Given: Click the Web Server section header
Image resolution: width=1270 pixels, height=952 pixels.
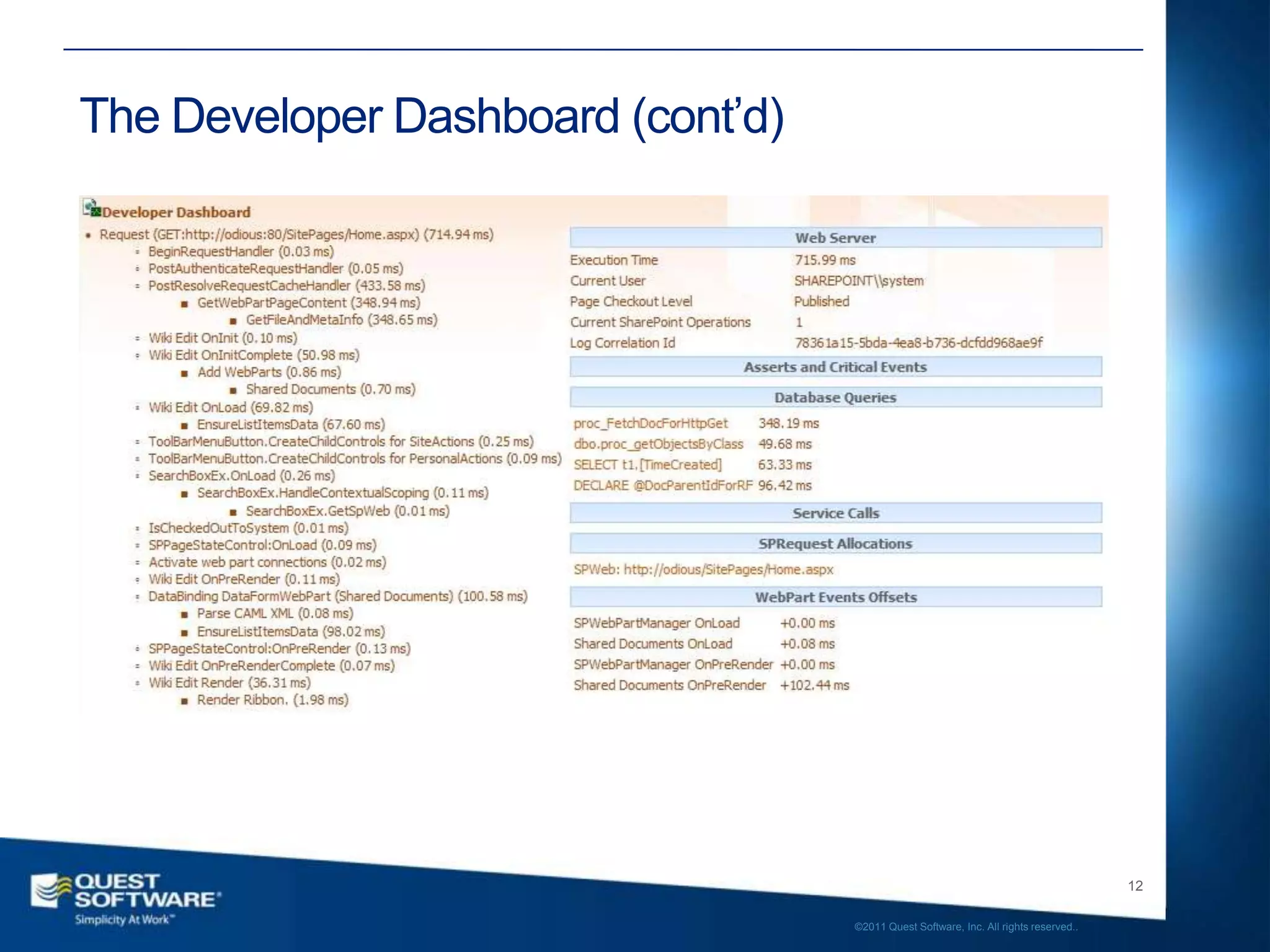Looking at the screenshot, I should (x=835, y=237).
